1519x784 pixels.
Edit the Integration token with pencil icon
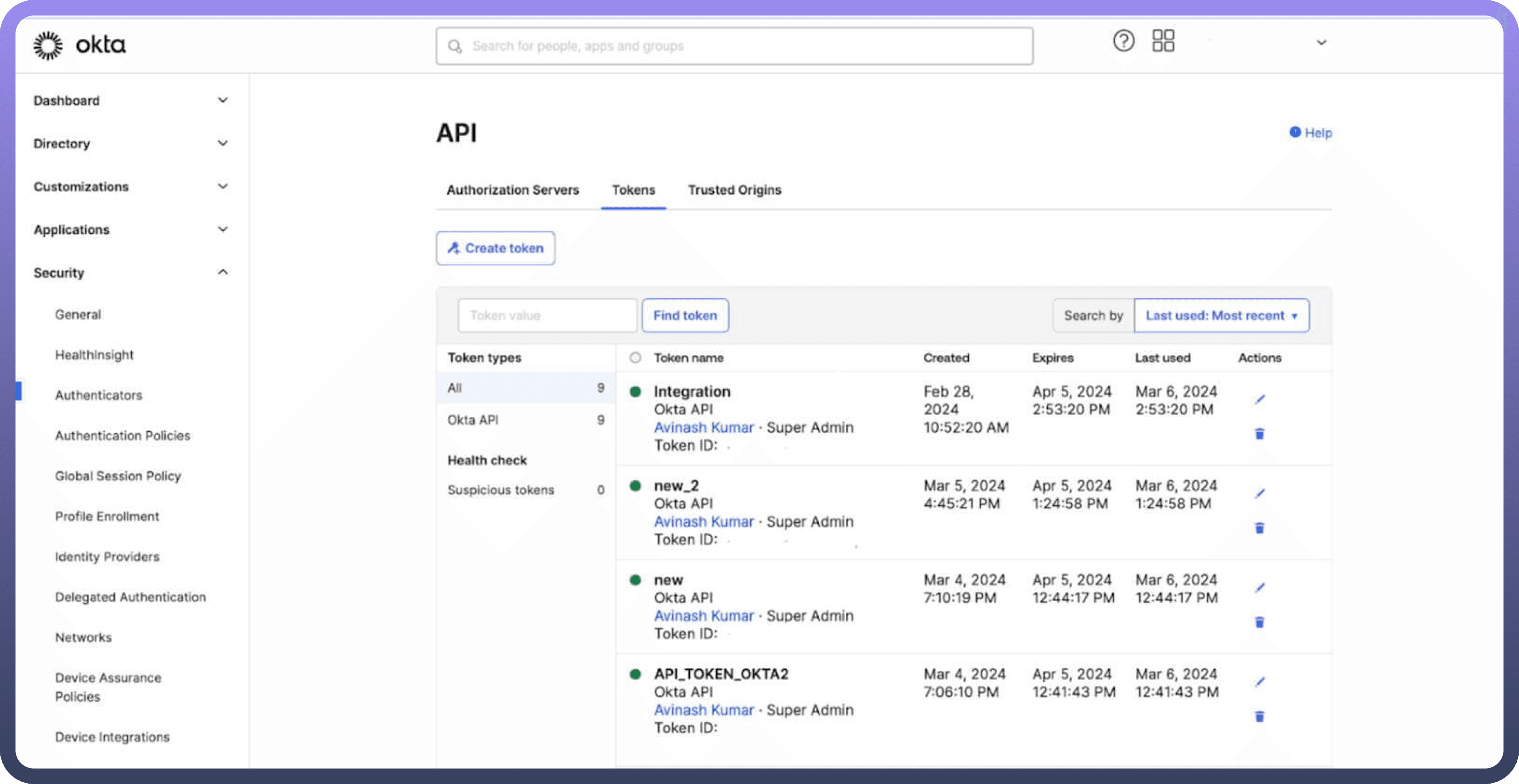tap(1259, 400)
